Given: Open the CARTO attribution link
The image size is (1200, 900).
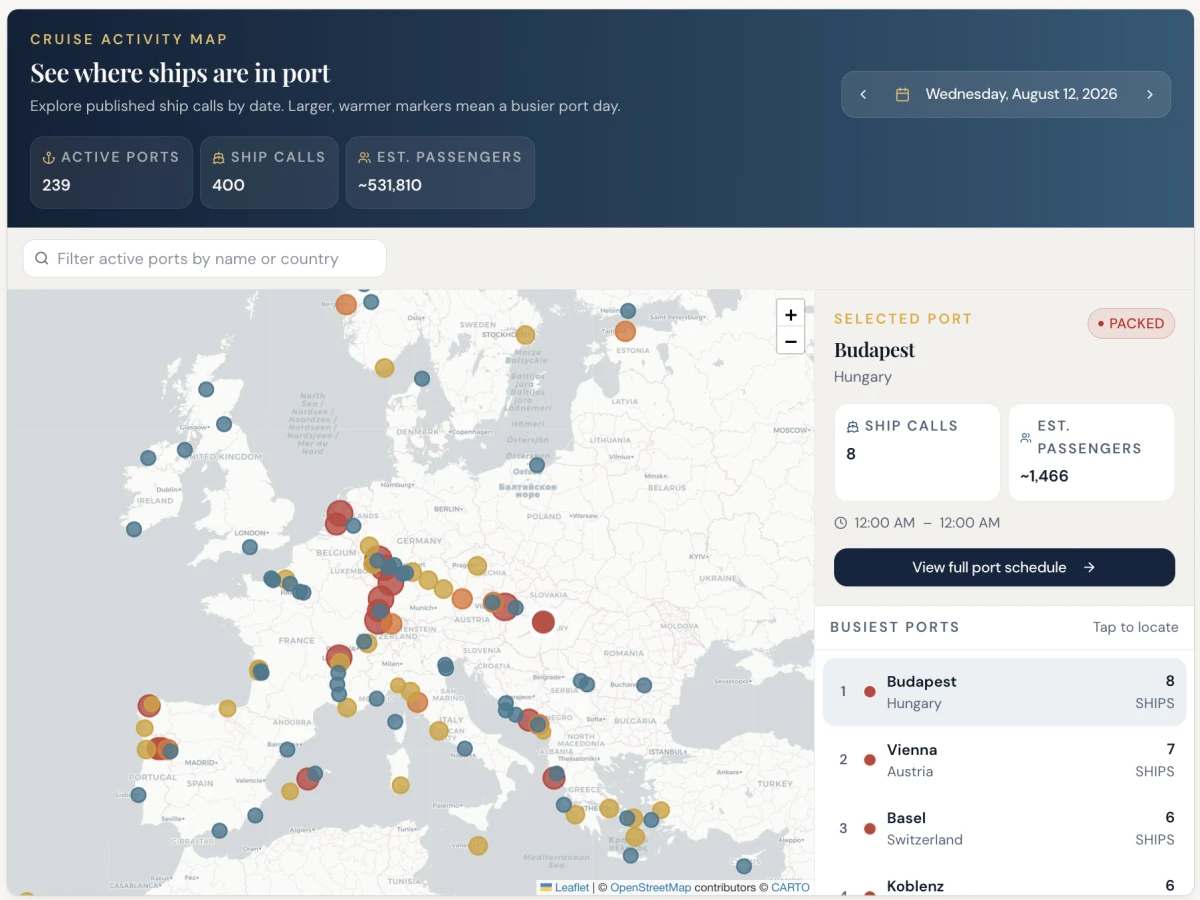Looking at the screenshot, I should (790, 887).
